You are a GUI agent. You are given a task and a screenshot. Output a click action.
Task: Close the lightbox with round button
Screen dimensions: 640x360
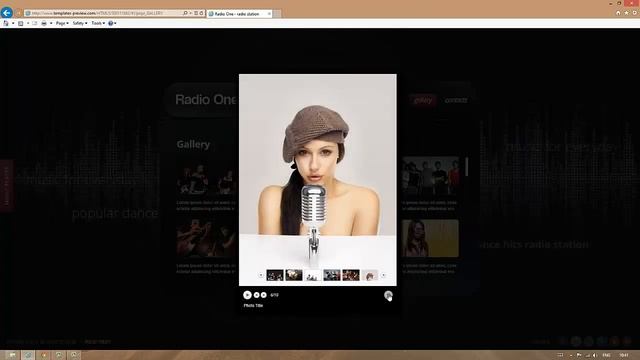388,295
